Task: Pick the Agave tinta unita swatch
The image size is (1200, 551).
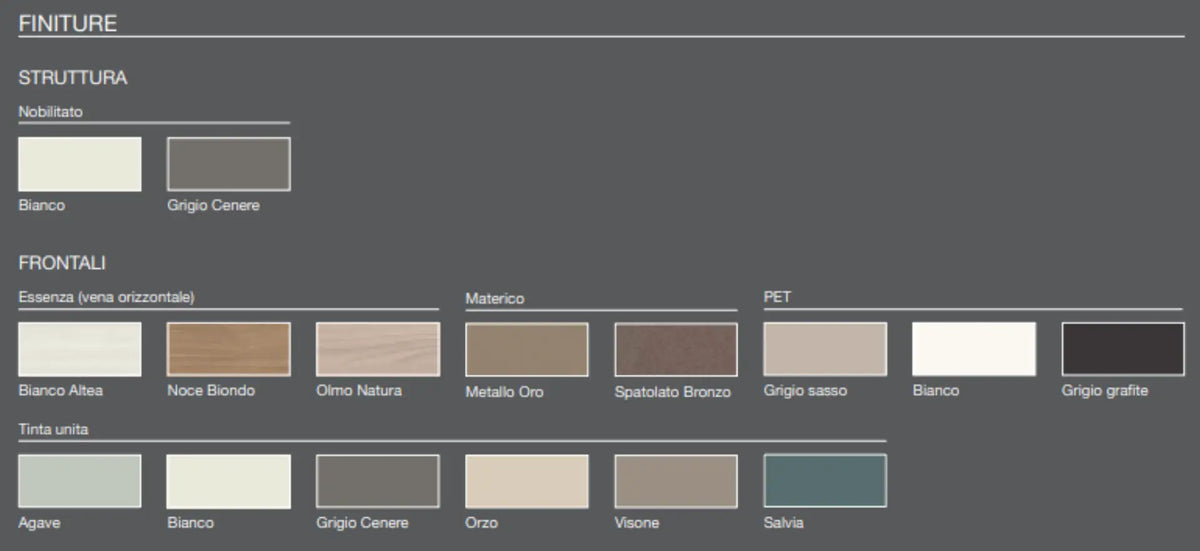Action: click(80, 481)
